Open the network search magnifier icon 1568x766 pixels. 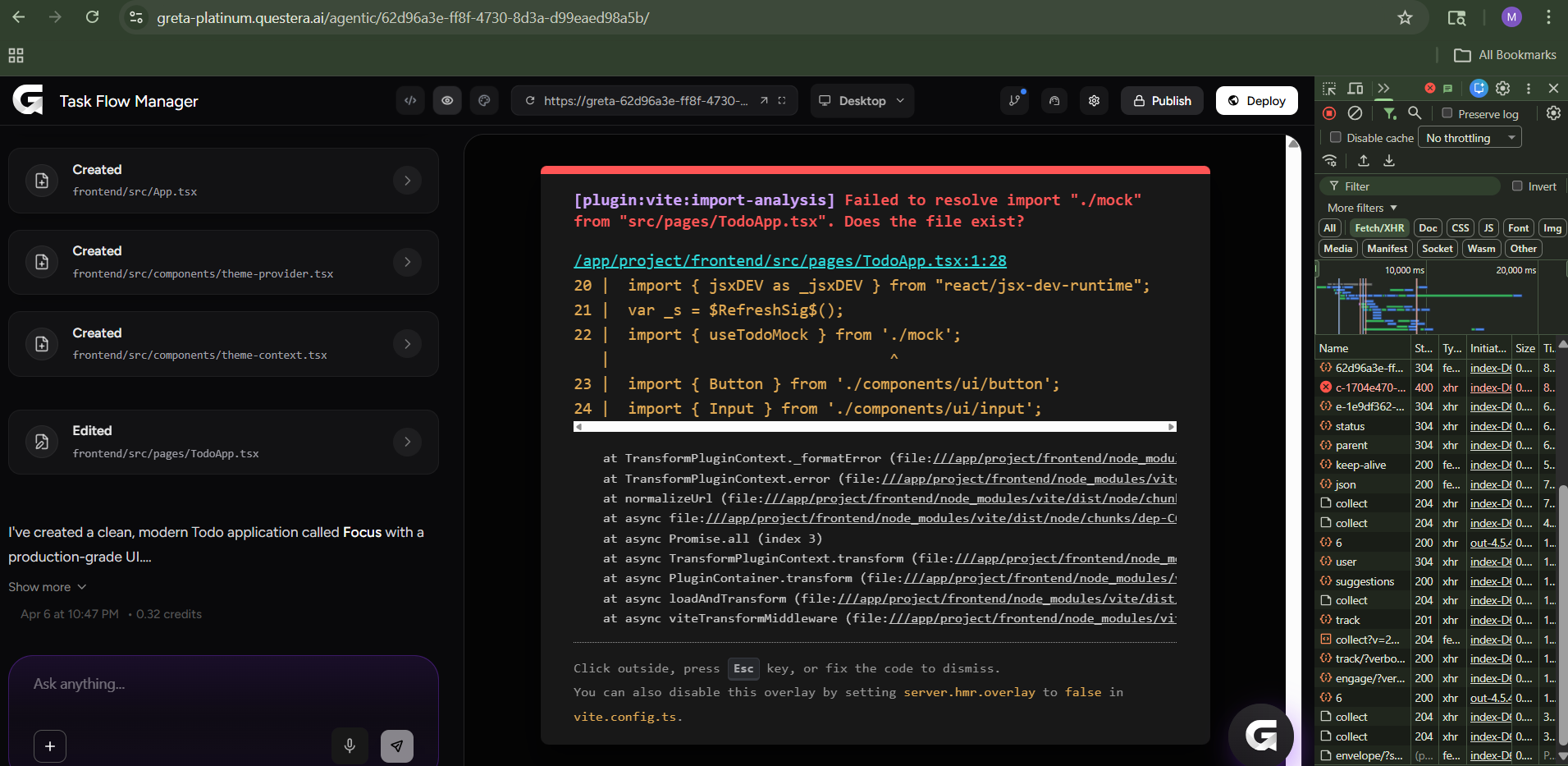click(x=1415, y=113)
